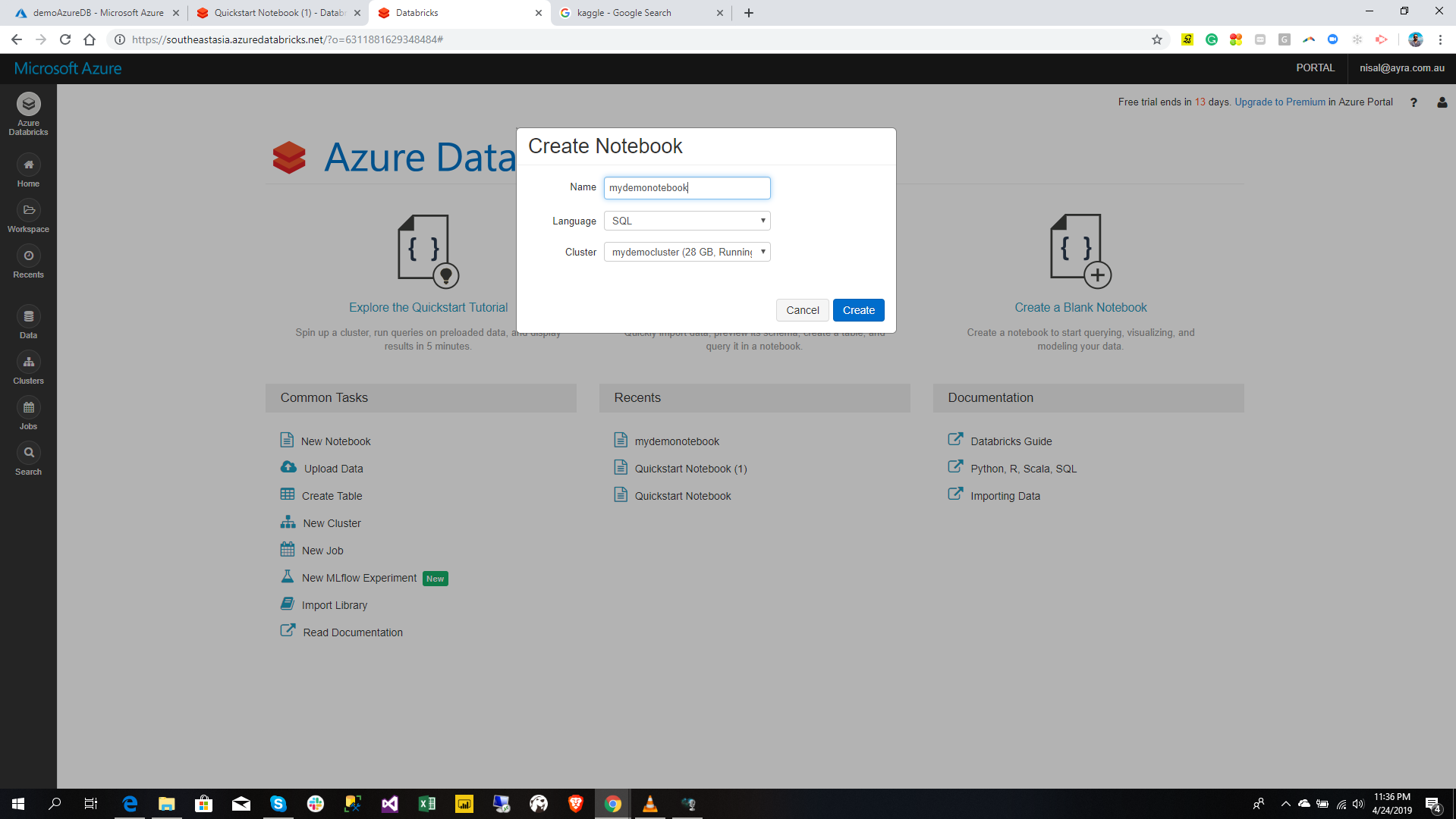Reload the browser page
Screen dimensions: 1456x819
click(x=65, y=39)
